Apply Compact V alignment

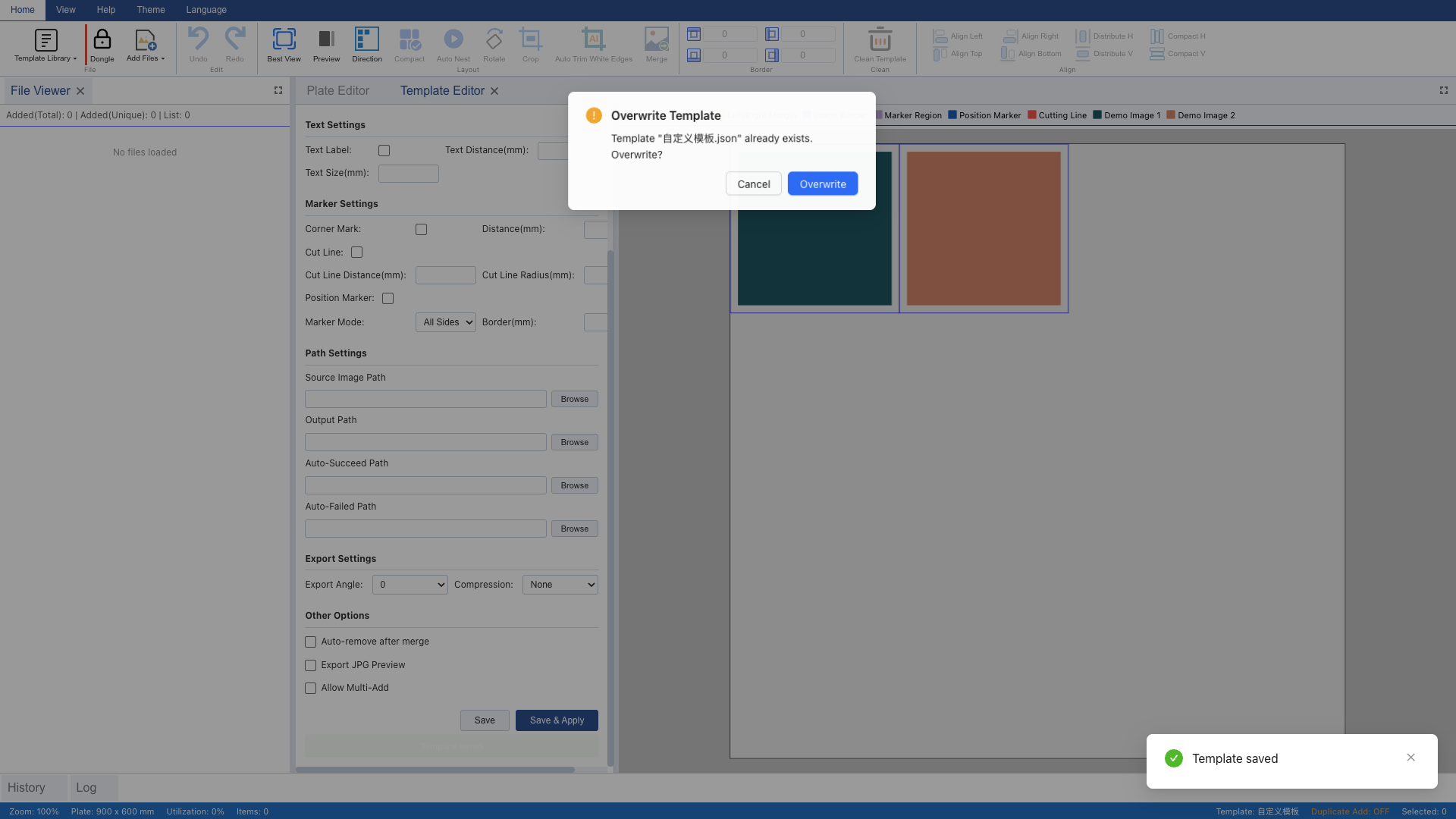1178,54
